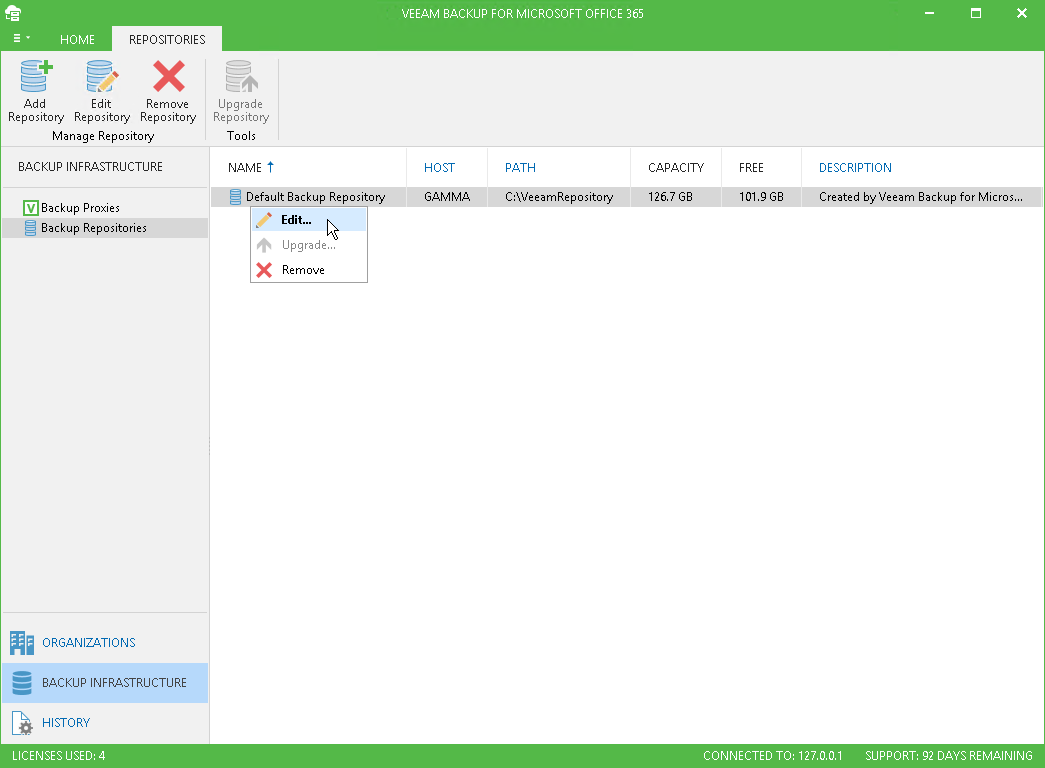
Task: Click CONNECTED TO: 127.0.0.1 status text
Action: click(772, 756)
